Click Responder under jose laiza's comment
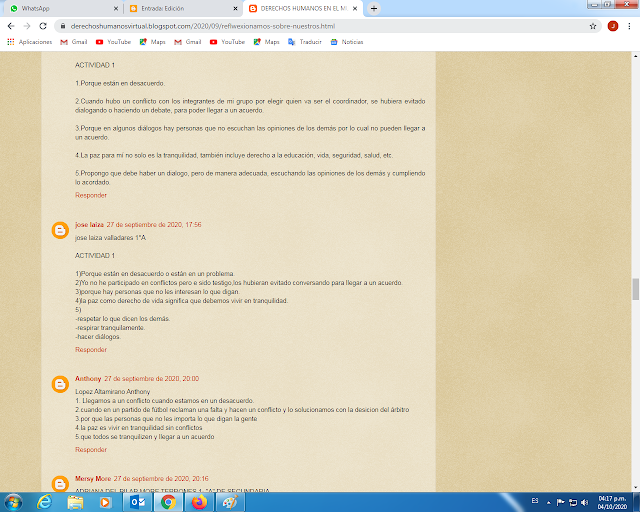This screenshot has width=640, height=512. [x=91, y=349]
